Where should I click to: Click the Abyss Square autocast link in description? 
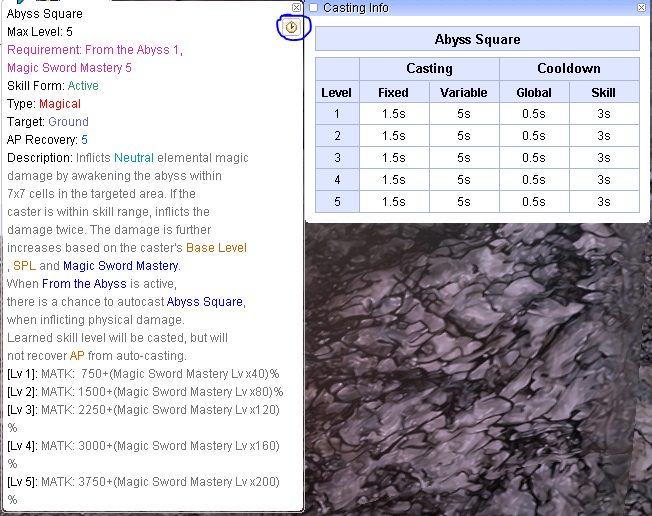pos(205,302)
